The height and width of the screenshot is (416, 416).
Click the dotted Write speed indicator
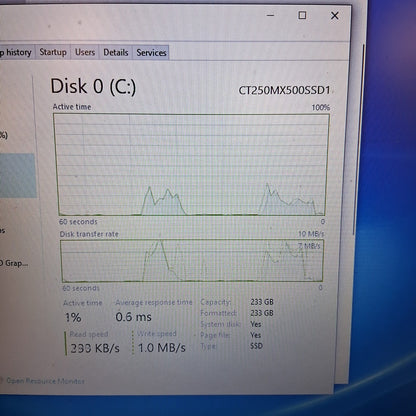(x=133, y=343)
